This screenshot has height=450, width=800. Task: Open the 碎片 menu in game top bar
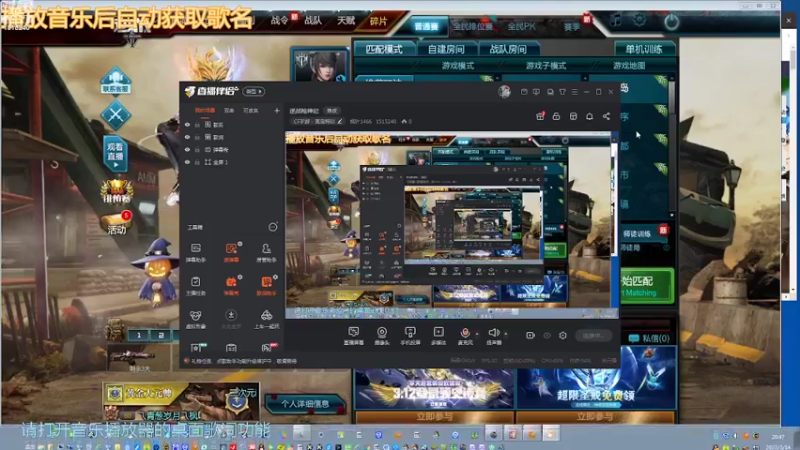[379, 21]
